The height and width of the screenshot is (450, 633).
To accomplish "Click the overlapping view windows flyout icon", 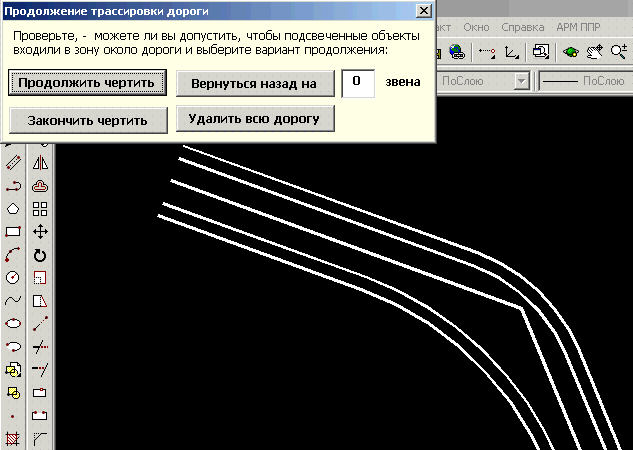I will [541, 52].
